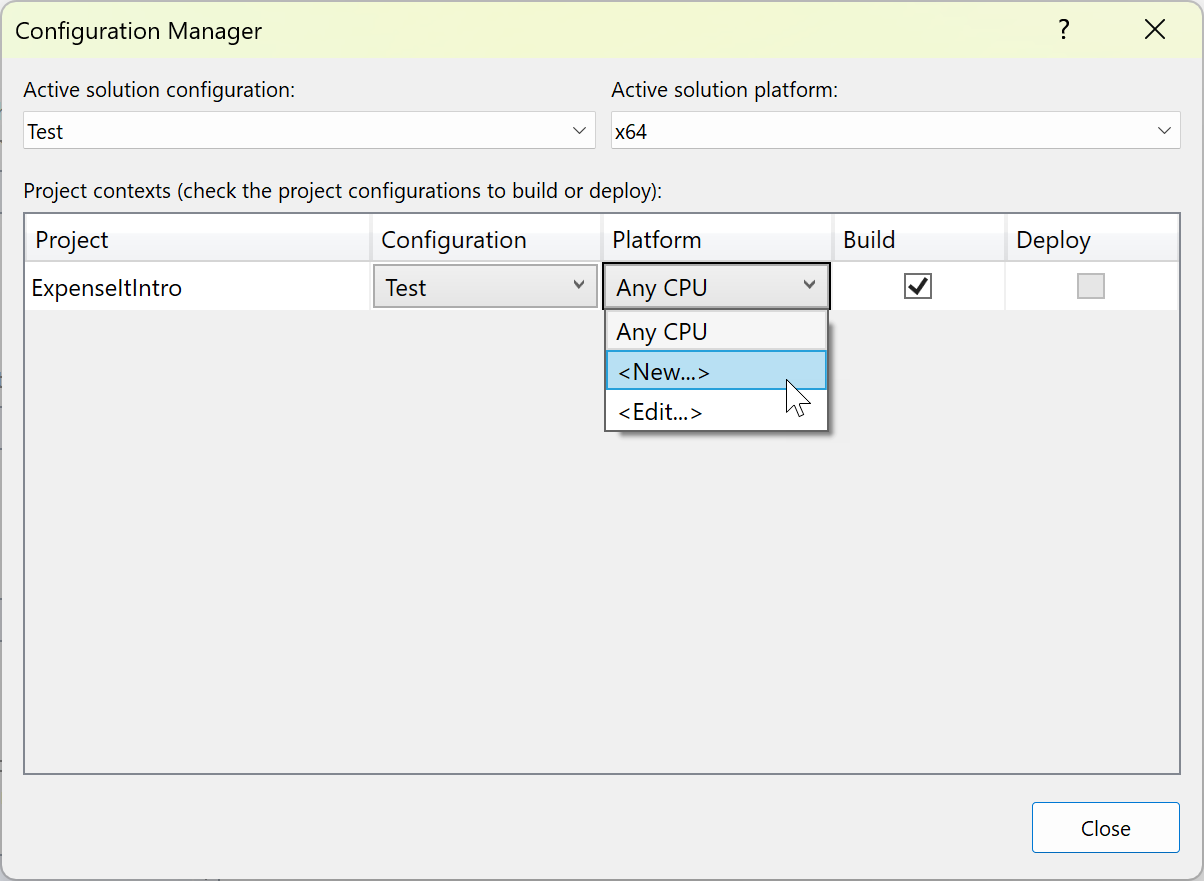Click the Configuration column header
Screen dimensions: 1204x881
coord(453,240)
